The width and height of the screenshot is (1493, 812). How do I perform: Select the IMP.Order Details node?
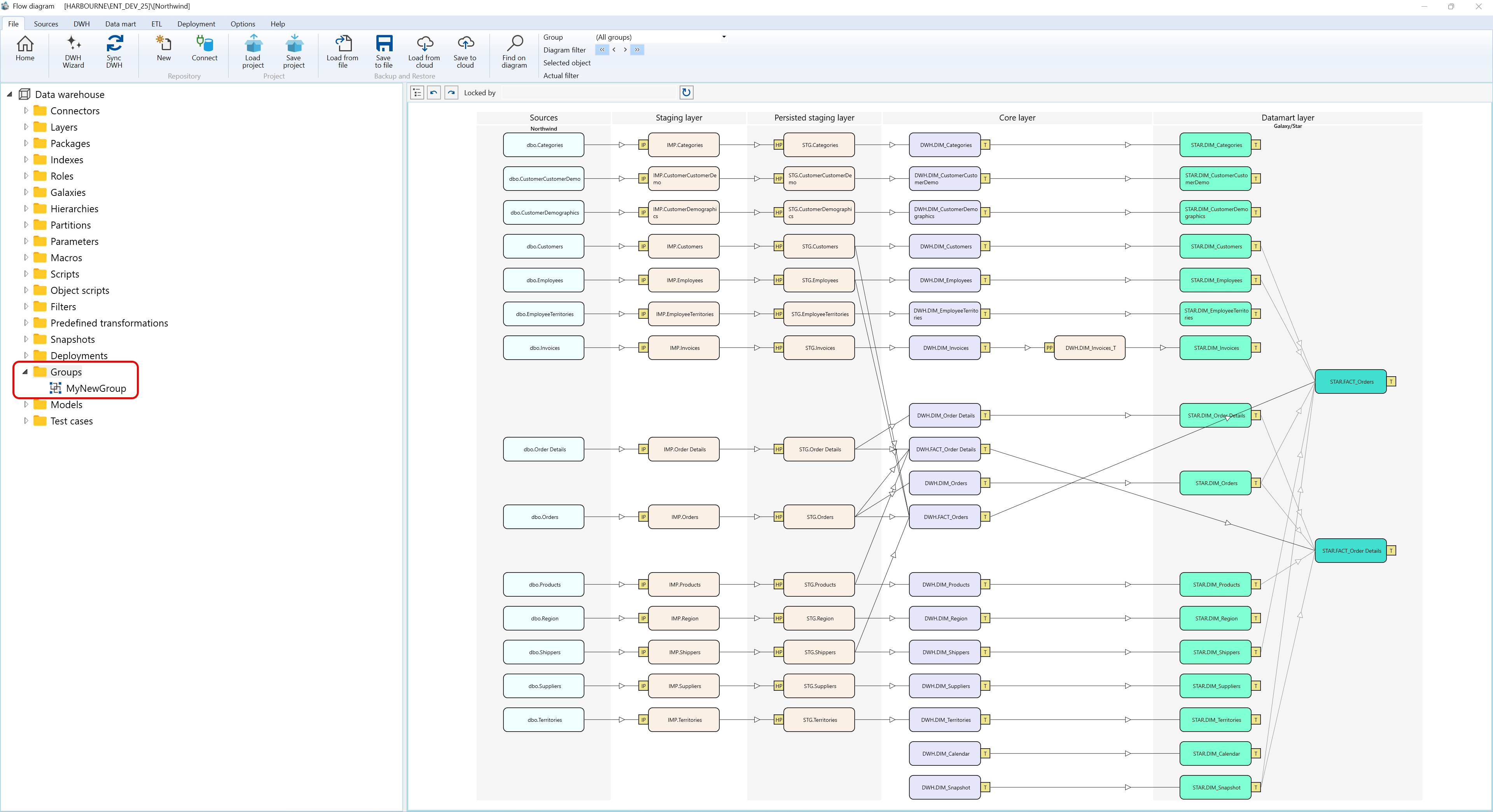(684, 449)
